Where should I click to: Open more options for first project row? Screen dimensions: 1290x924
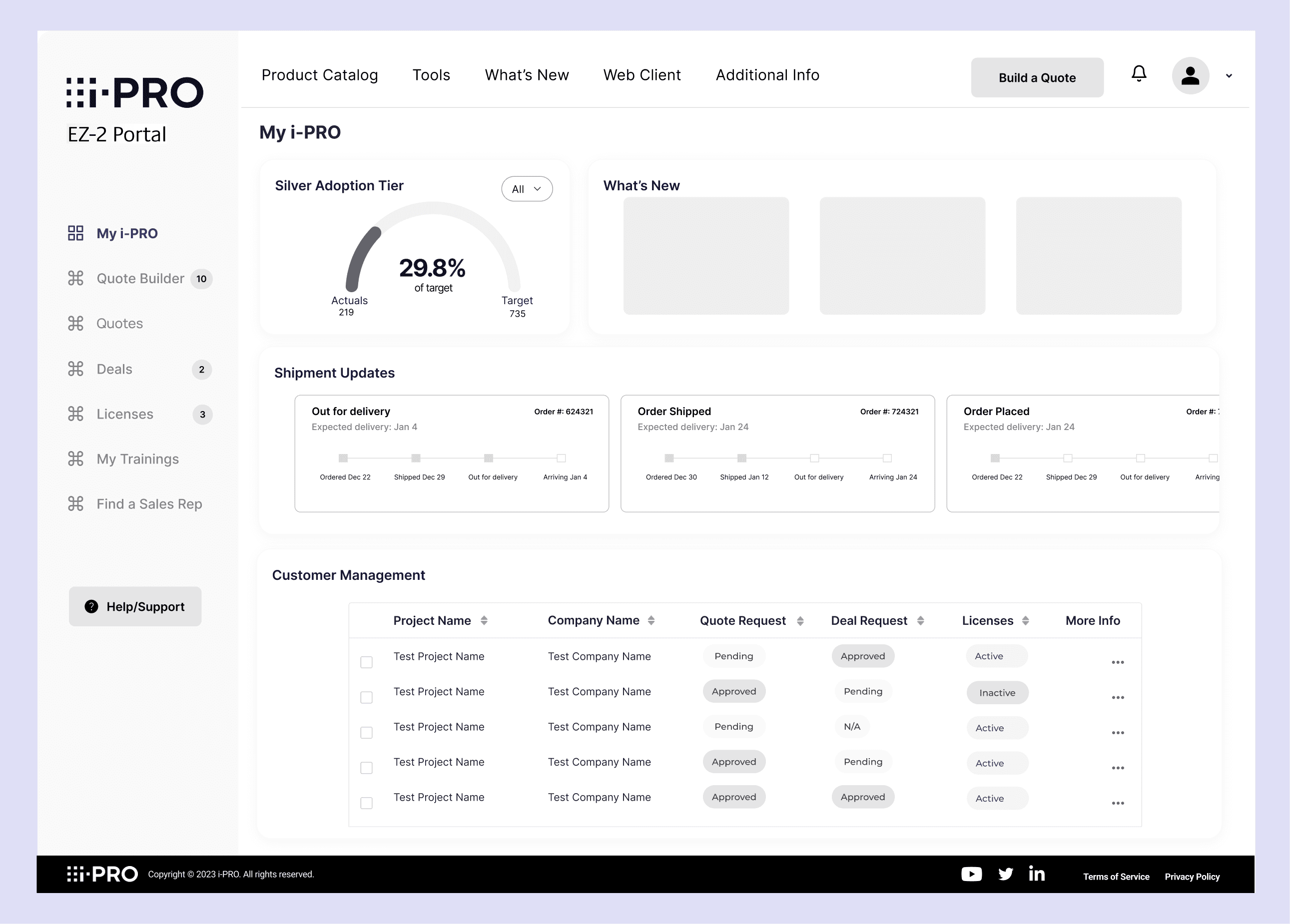1118,662
